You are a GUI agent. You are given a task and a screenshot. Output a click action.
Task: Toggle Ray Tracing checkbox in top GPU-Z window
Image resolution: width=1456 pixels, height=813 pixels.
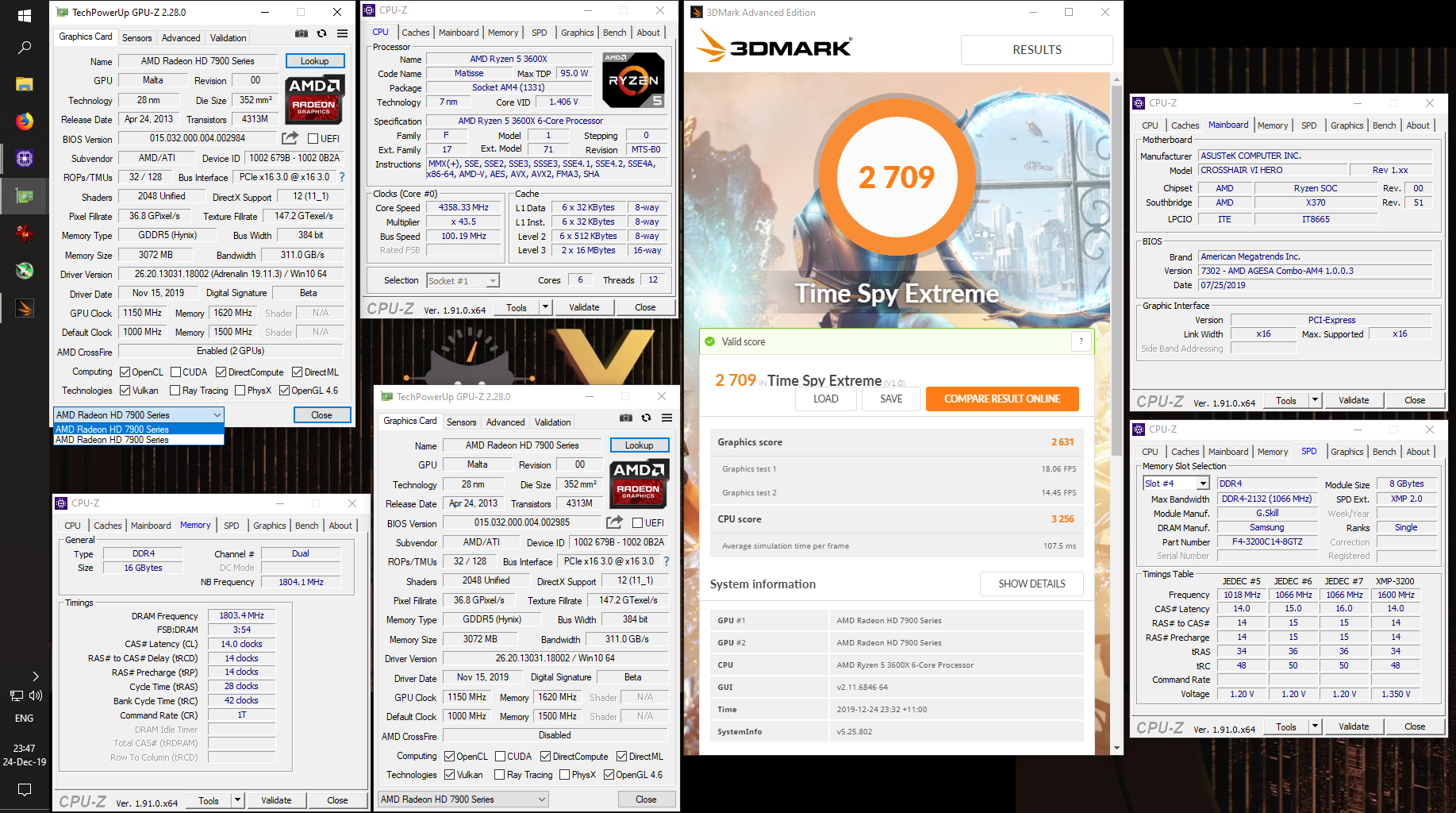click(x=175, y=391)
